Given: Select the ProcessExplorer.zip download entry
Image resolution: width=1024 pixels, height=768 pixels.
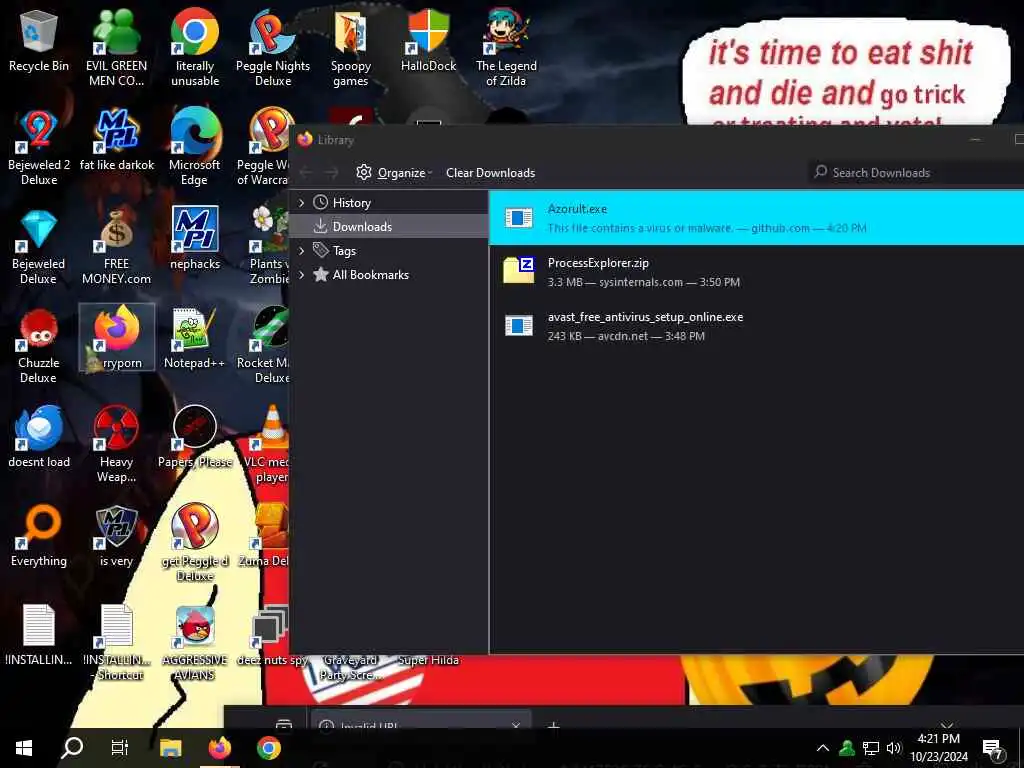Looking at the screenshot, I should click(x=756, y=272).
